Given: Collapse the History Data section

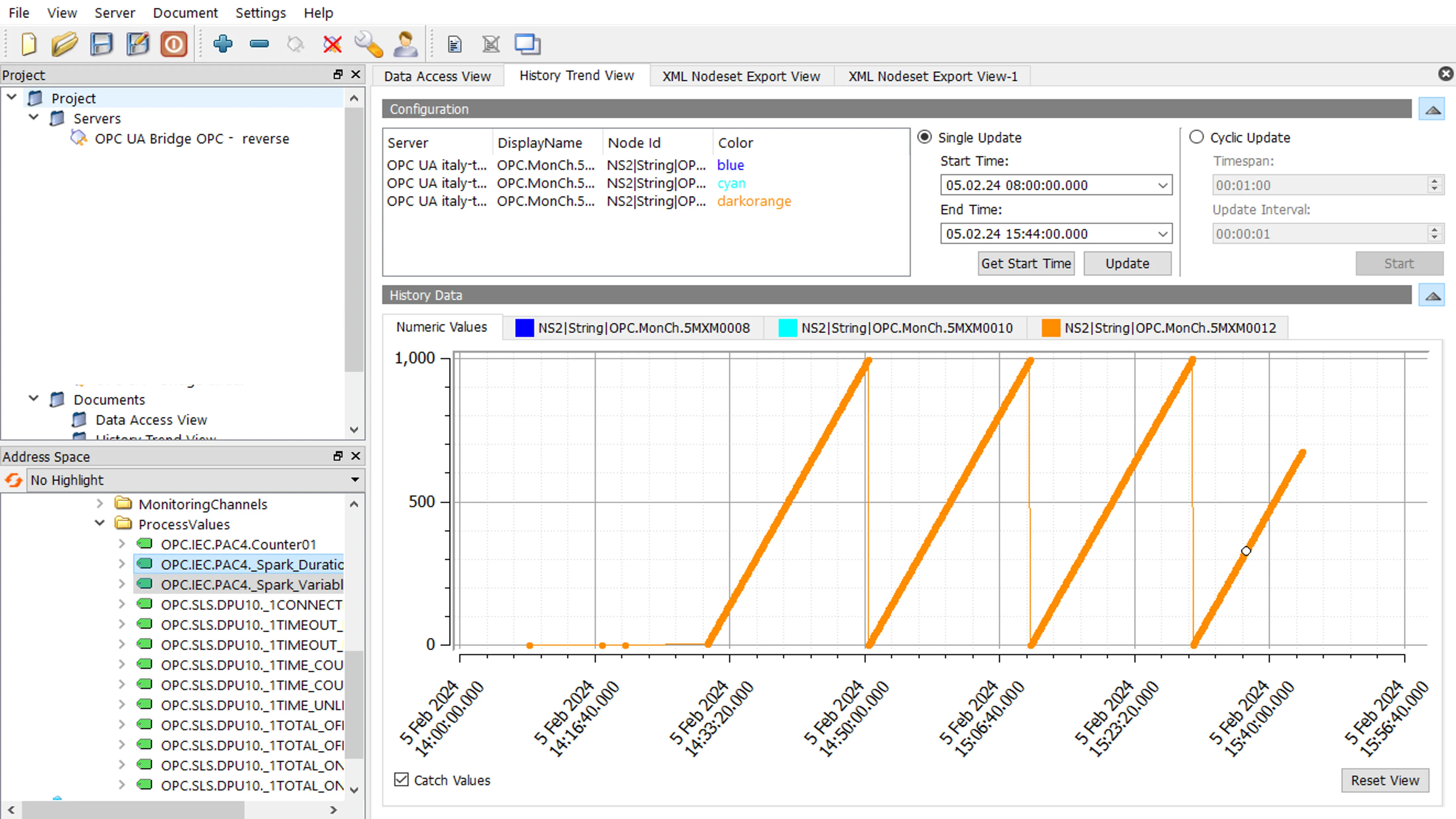Looking at the screenshot, I should click(1432, 295).
